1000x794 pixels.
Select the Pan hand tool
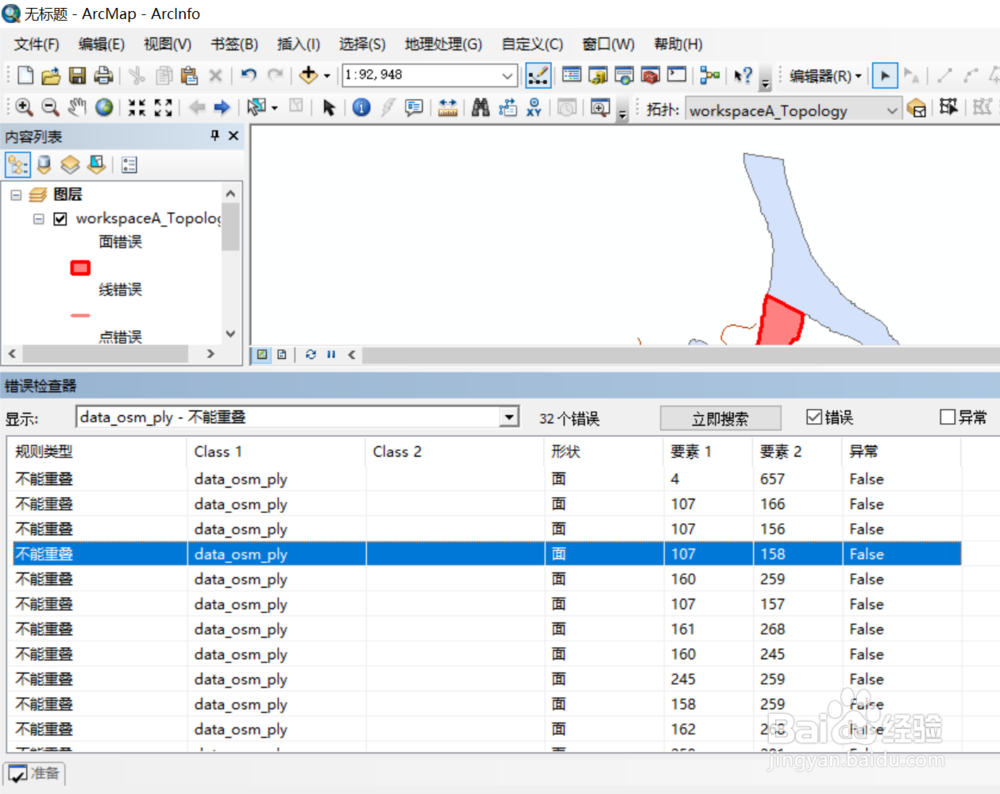(77, 107)
